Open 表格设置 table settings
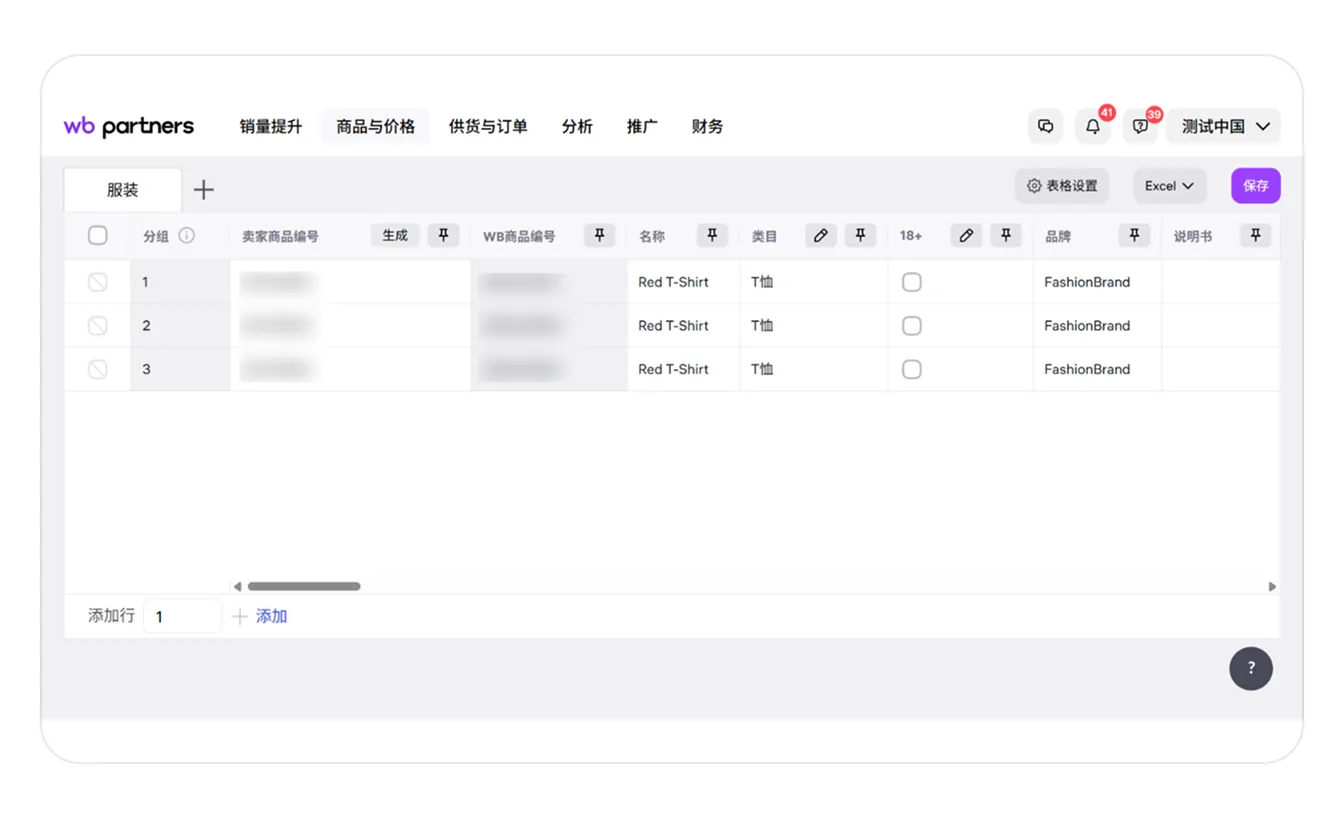 pos(1062,186)
